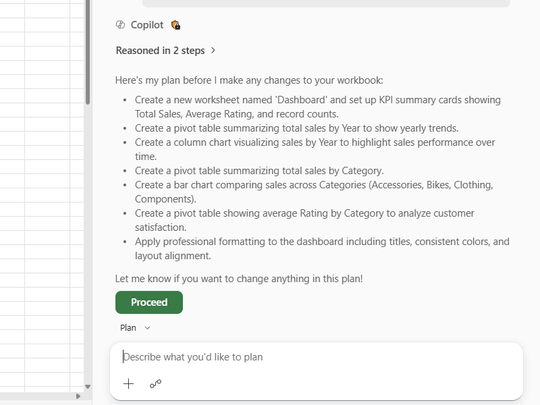Click the worksheet horizontal scrollbar track
The width and height of the screenshot is (540, 405).
[x=37, y=396]
